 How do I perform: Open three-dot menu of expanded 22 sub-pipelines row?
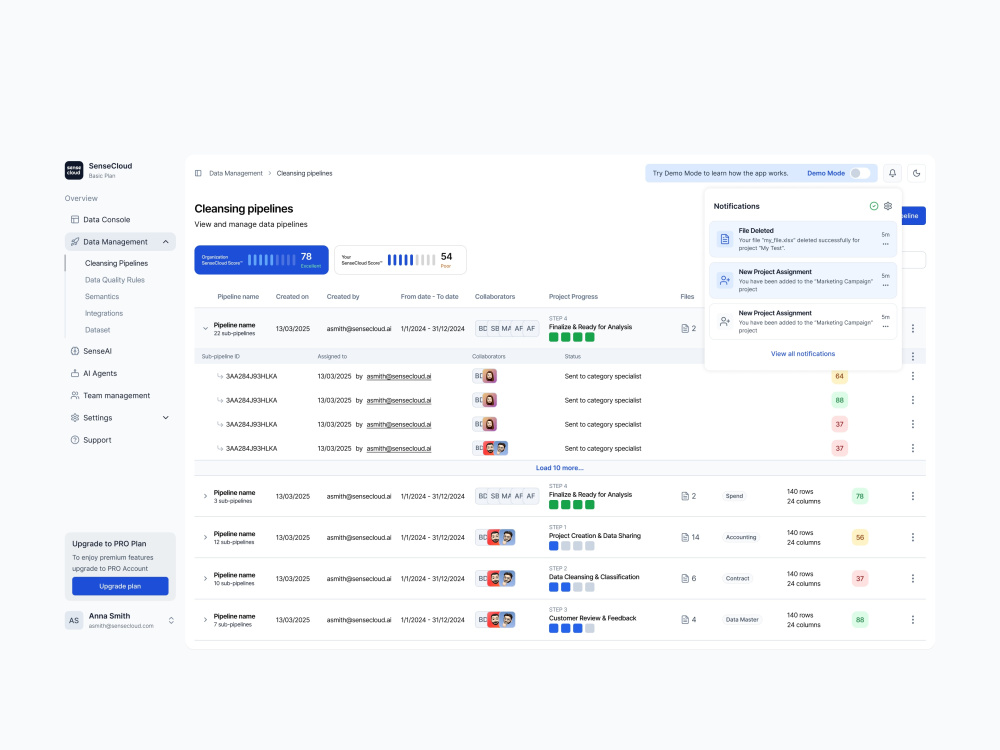point(913,328)
